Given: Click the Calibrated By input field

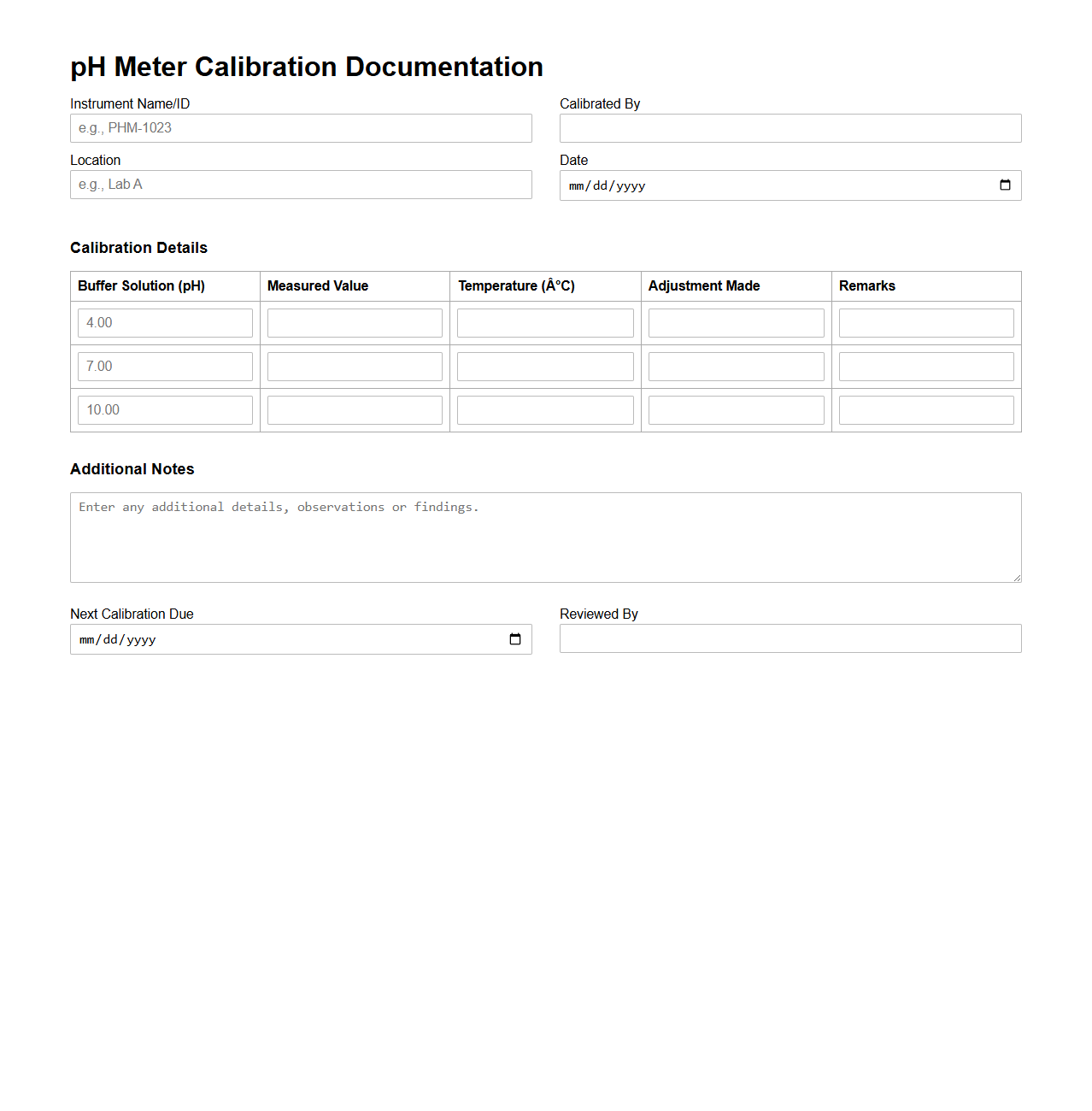Looking at the screenshot, I should (790, 128).
